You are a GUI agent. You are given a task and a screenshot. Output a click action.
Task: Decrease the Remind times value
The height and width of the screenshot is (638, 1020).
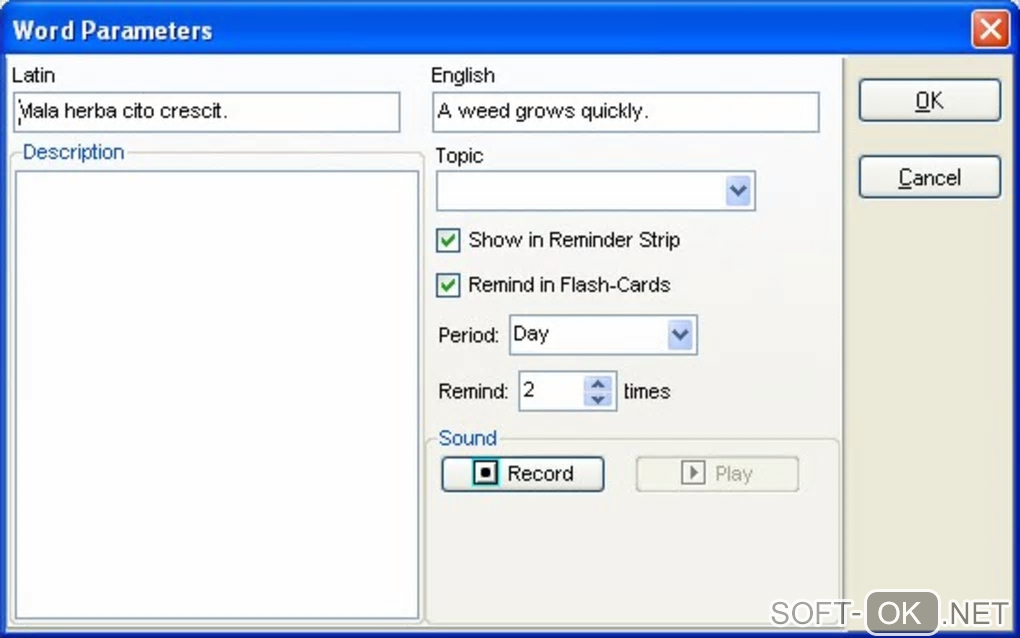click(598, 400)
